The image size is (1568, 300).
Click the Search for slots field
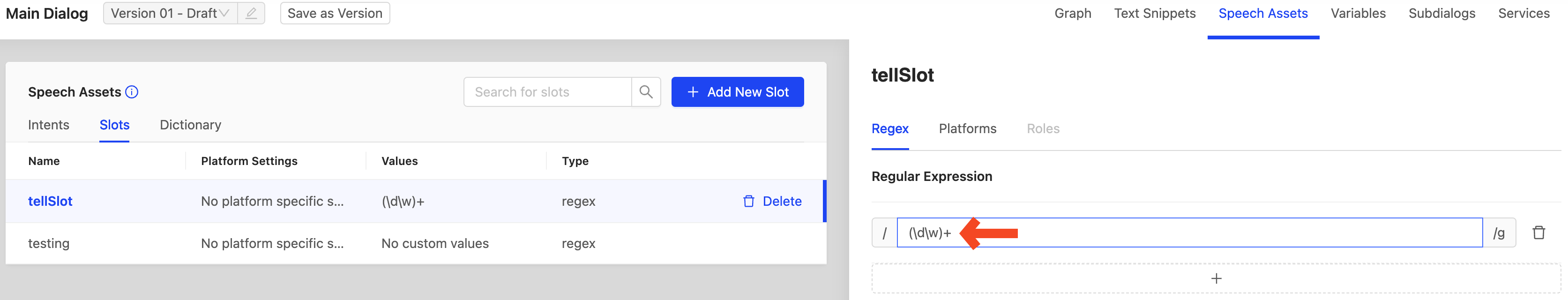pyautogui.click(x=547, y=92)
